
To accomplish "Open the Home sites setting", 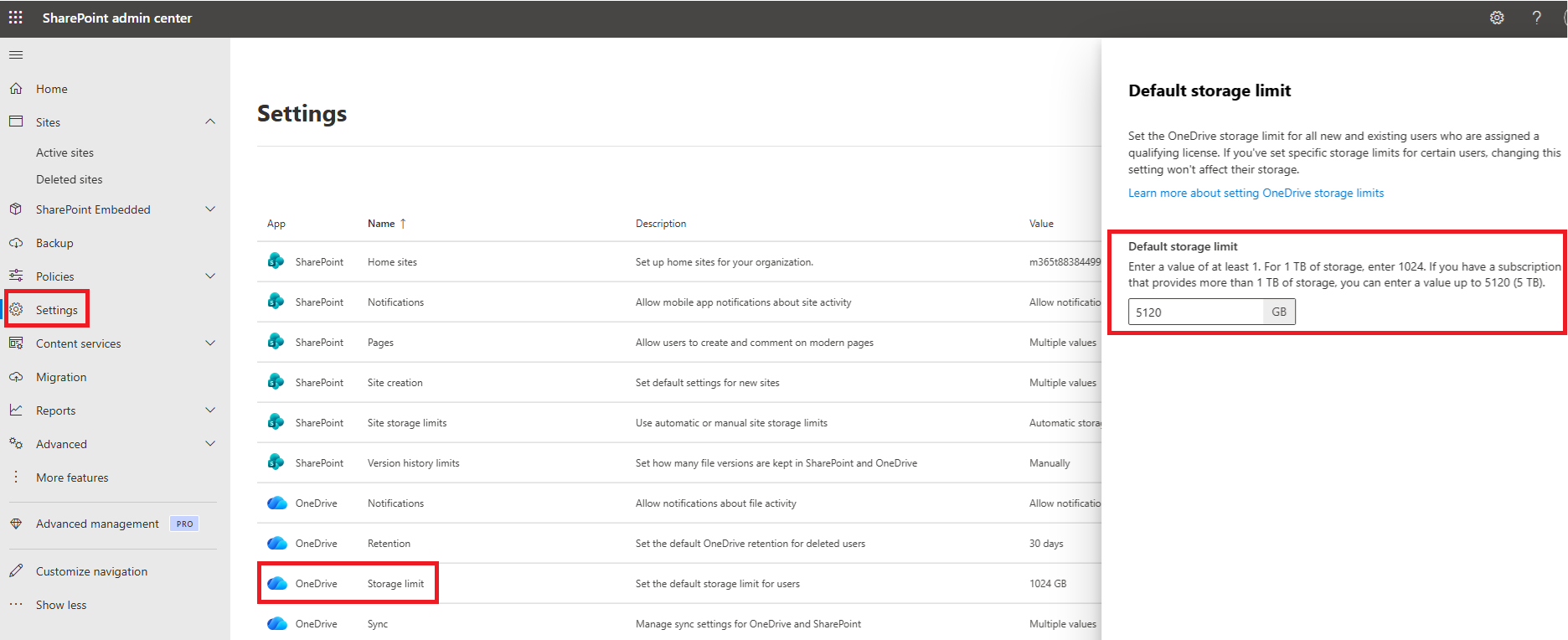I will (x=392, y=262).
